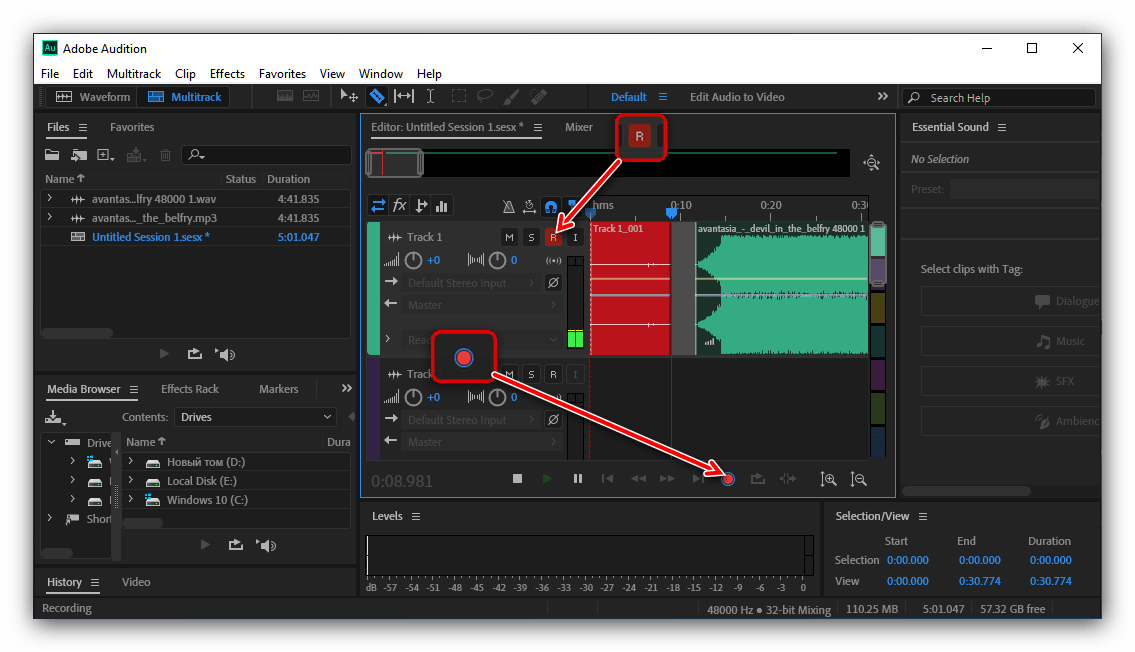Disarm recording on Track 1 with the R button
Screen dimensions: 1135x652
(x=553, y=237)
